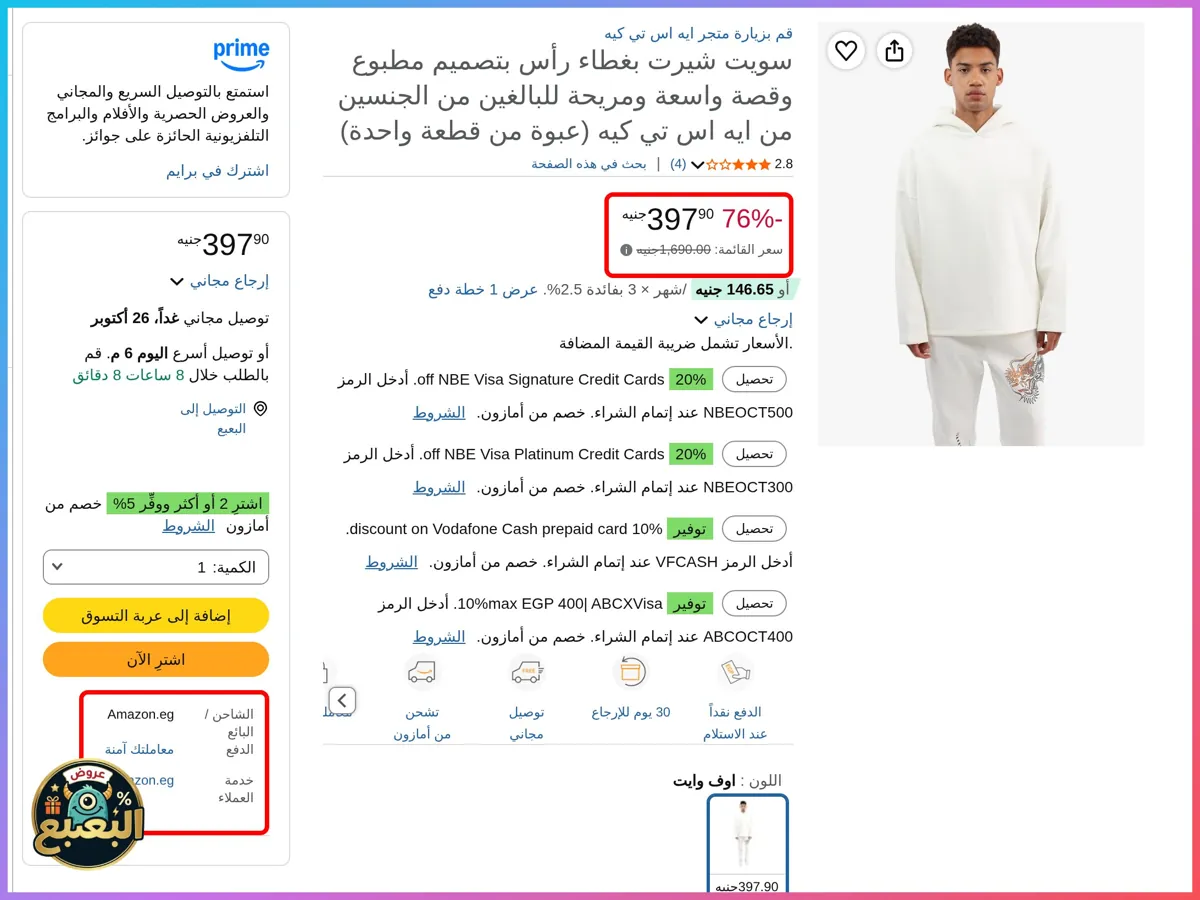Open terms link for ABCOCT400 code
The image size is (1200, 900).
[x=439, y=637]
